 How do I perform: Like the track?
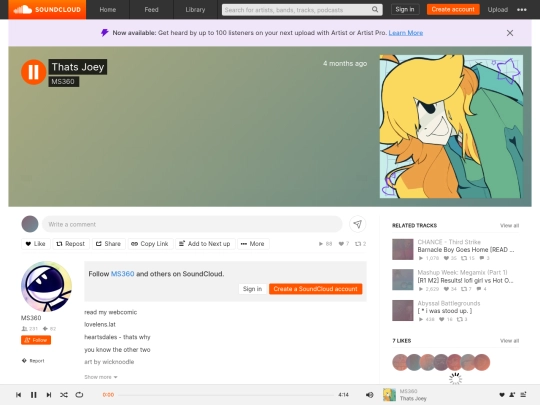point(35,244)
